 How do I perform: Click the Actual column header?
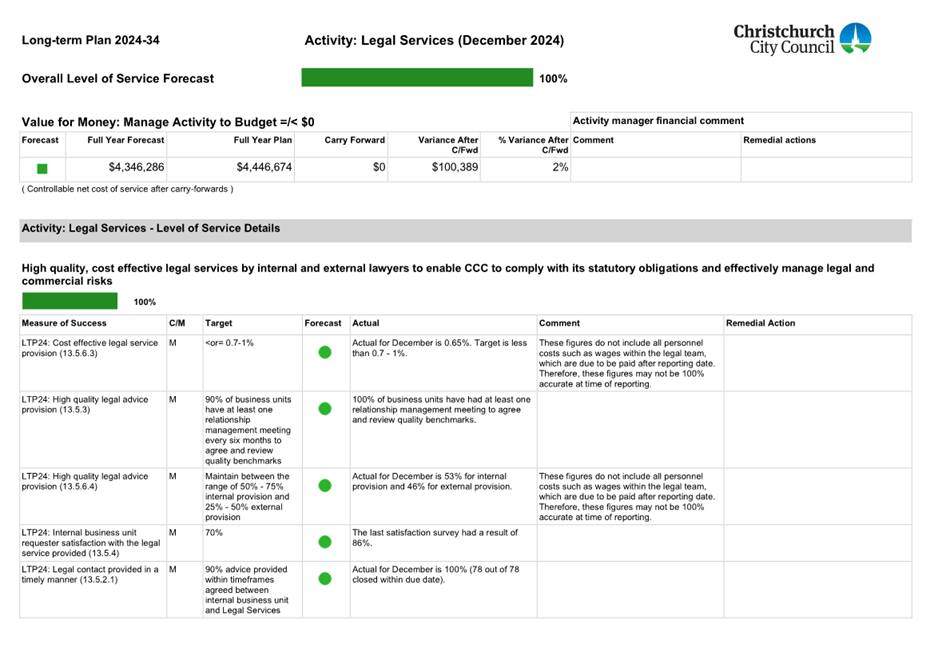pos(366,323)
